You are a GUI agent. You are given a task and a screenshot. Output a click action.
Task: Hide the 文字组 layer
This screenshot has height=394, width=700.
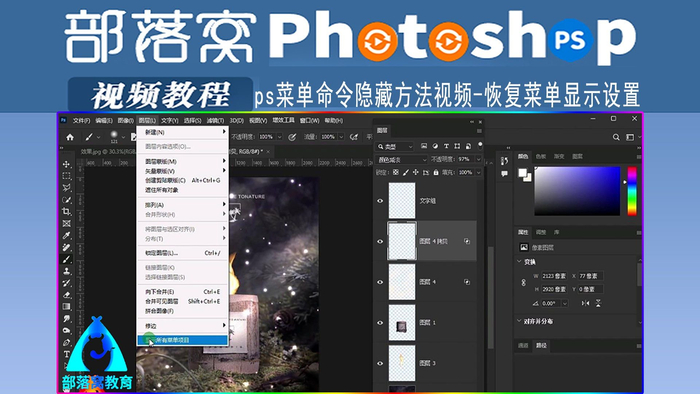(380, 201)
